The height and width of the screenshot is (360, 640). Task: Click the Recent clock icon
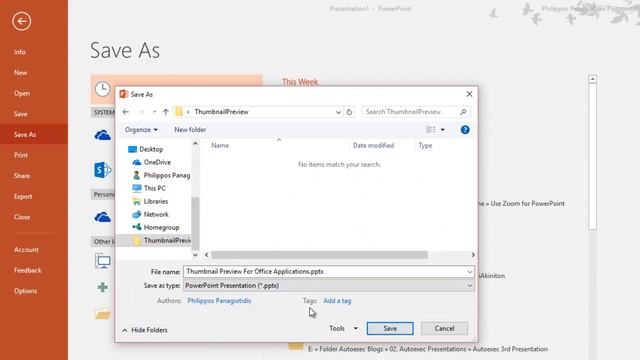coord(102,89)
